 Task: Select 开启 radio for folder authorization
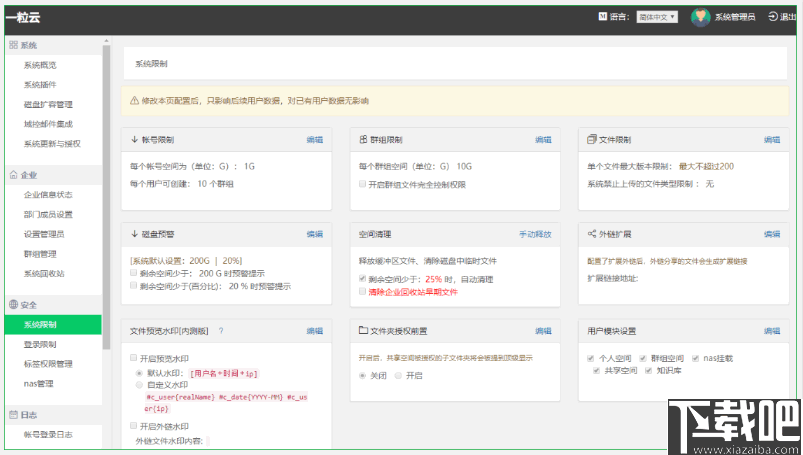tap(398, 376)
